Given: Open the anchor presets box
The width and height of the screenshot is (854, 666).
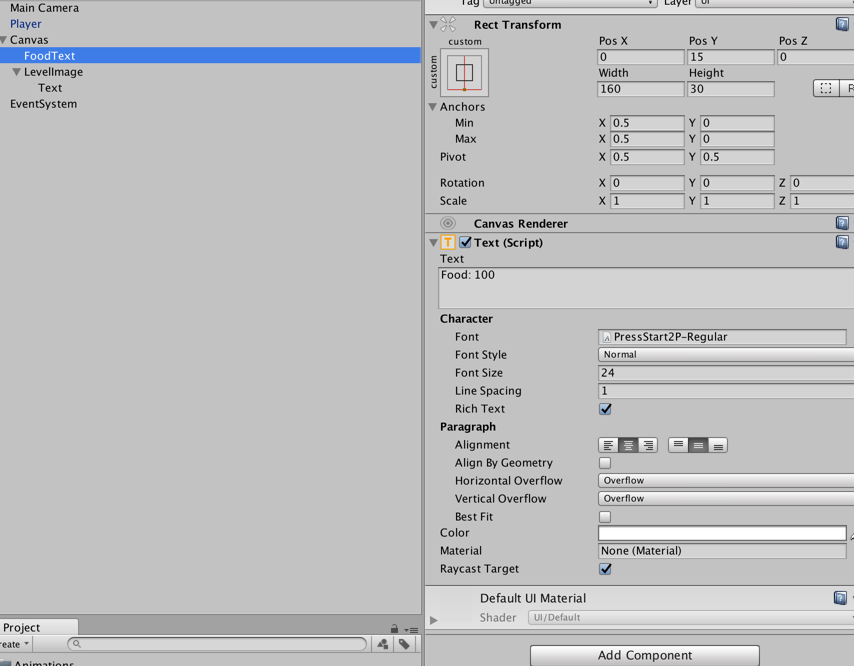Looking at the screenshot, I should [464, 72].
